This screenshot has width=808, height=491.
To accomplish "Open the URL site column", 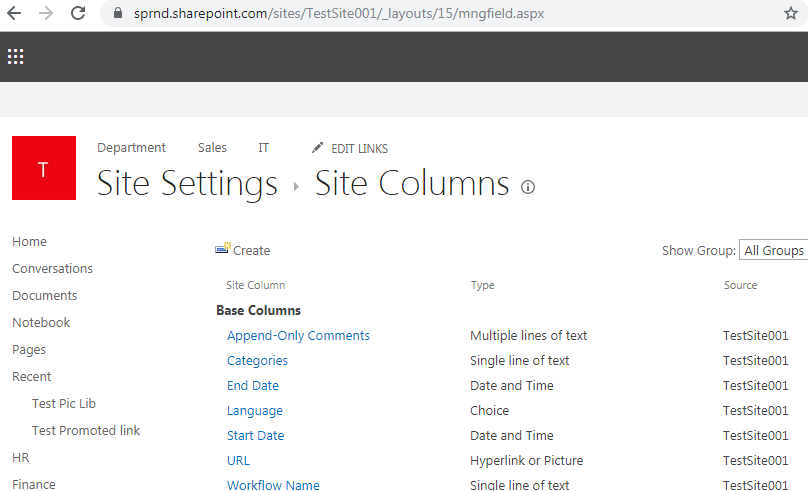I will [x=238, y=461].
